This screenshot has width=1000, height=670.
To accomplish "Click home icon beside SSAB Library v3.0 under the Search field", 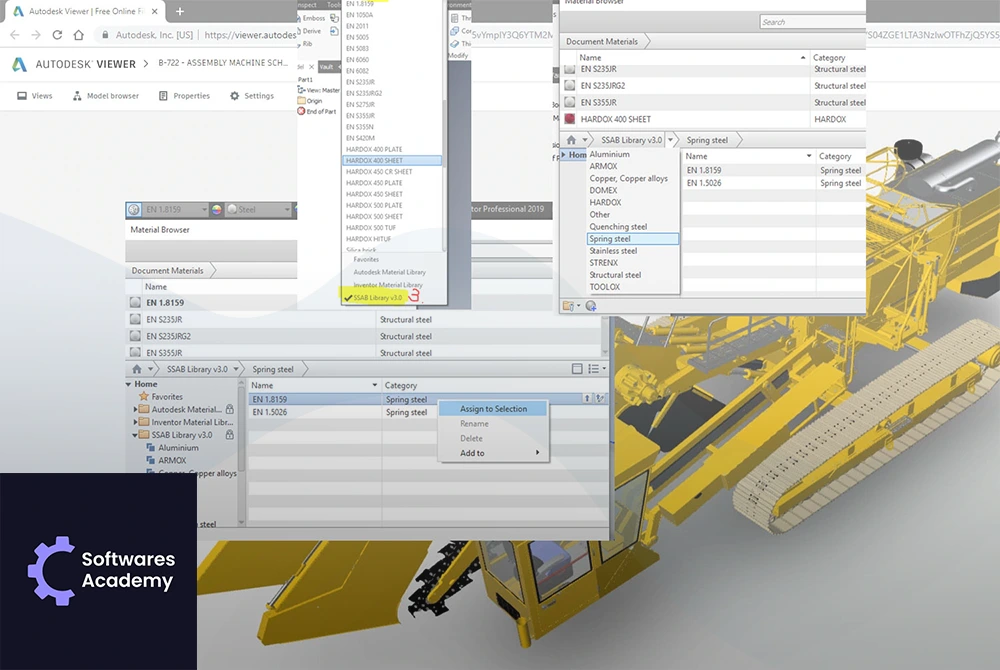I will (x=571, y=140).
